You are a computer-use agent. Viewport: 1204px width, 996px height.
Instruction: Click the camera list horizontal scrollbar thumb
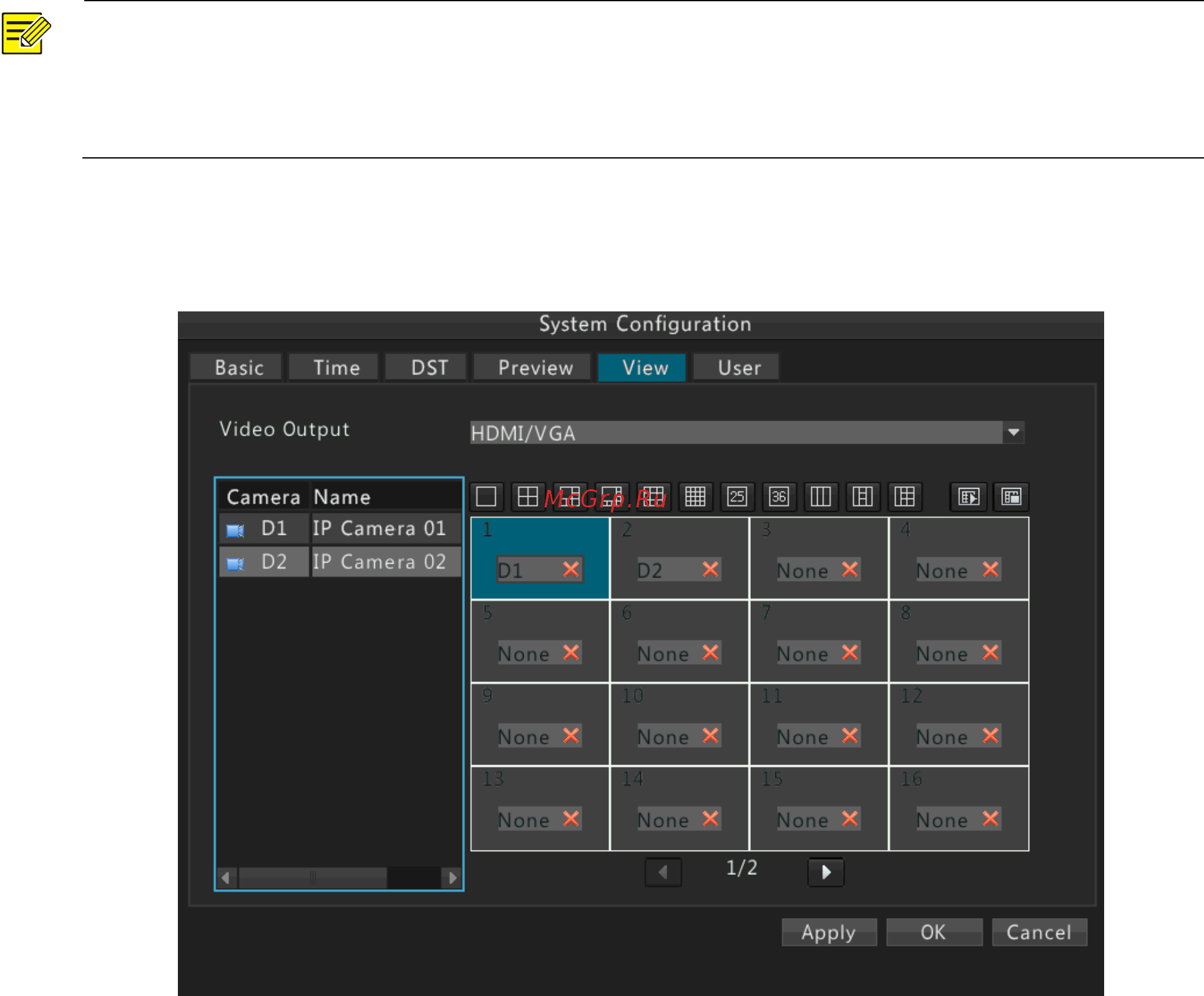tap(313, 878)
